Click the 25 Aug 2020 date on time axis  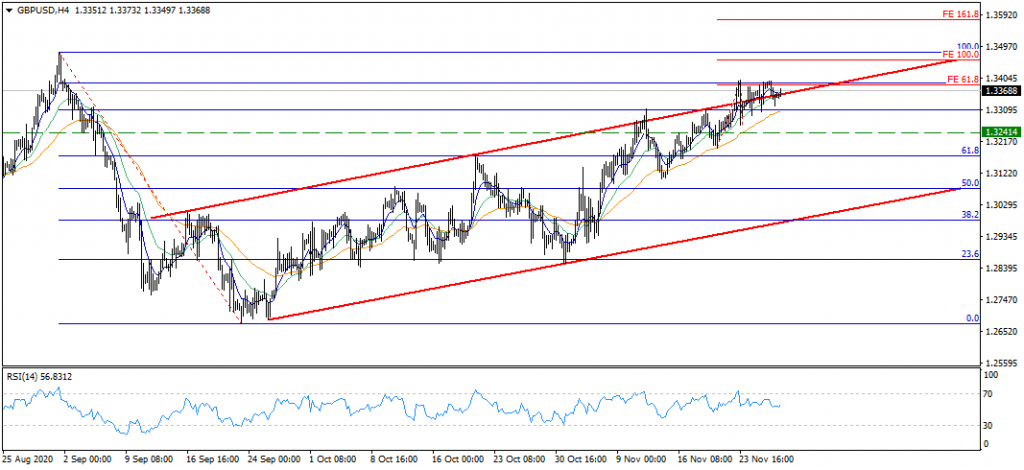coord(27,460)
